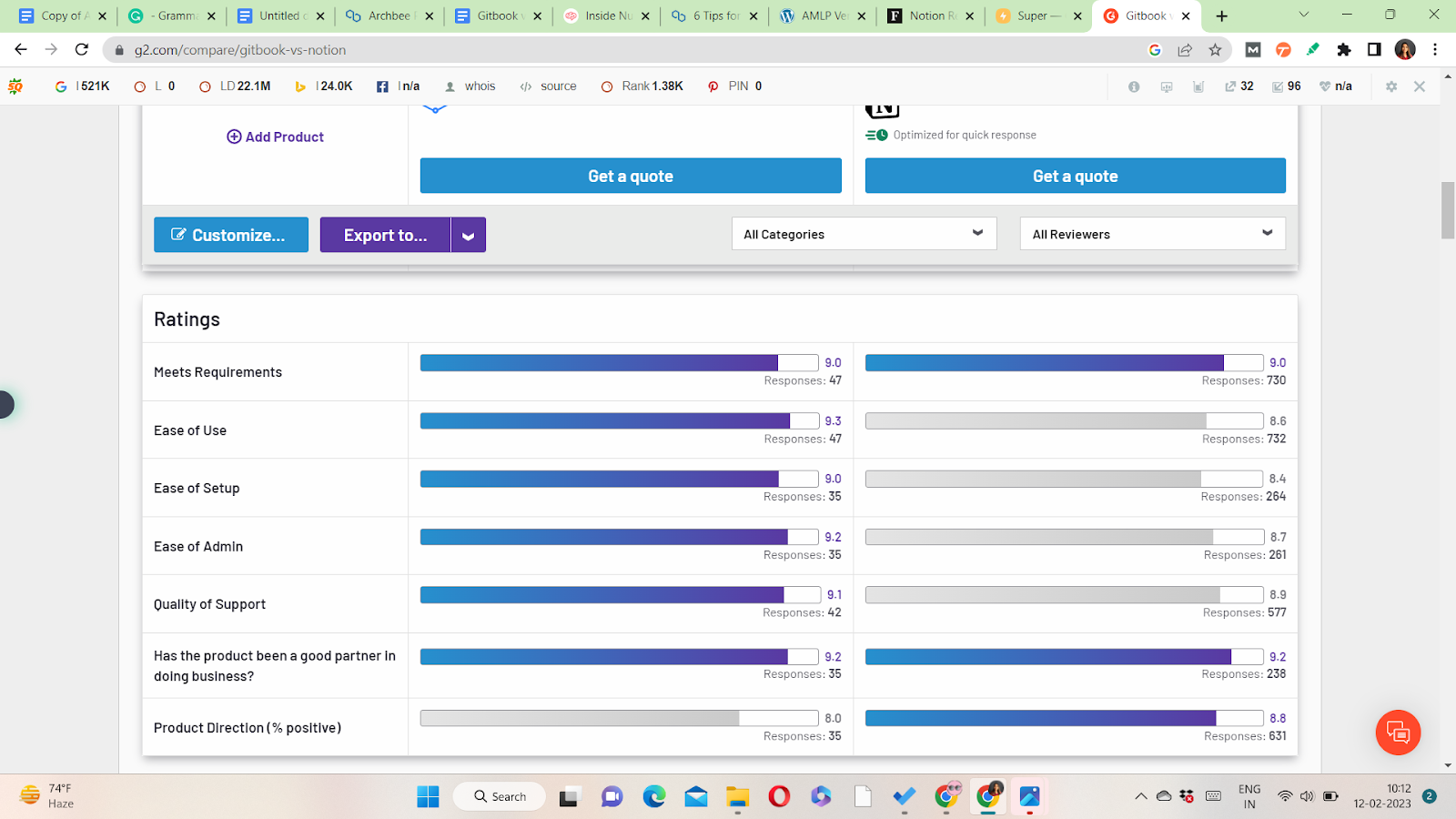Switch to the Grammarly tab
This screenshot has height=819, width=1456.
(x=168, y=15)
